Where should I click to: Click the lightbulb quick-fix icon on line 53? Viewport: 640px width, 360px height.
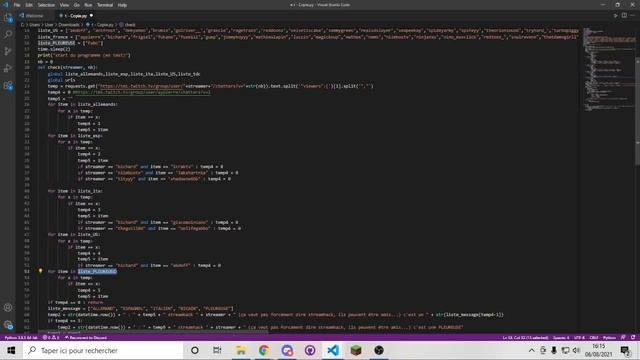pos(40,271)
